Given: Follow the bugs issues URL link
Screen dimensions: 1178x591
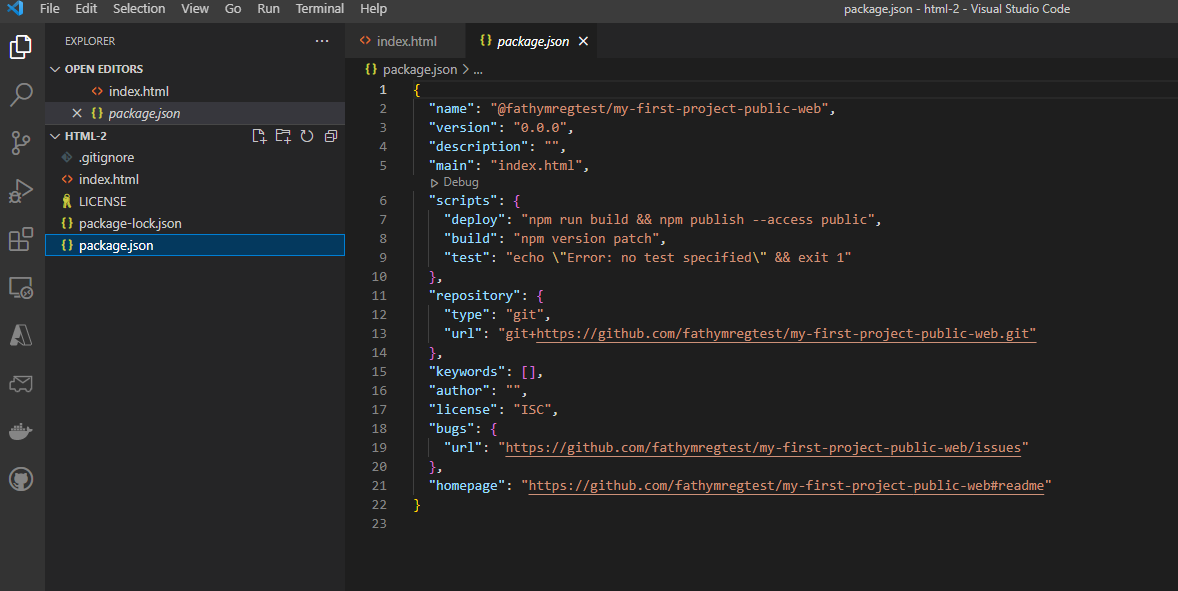Looking at the screenshot, I should [763, 448].
